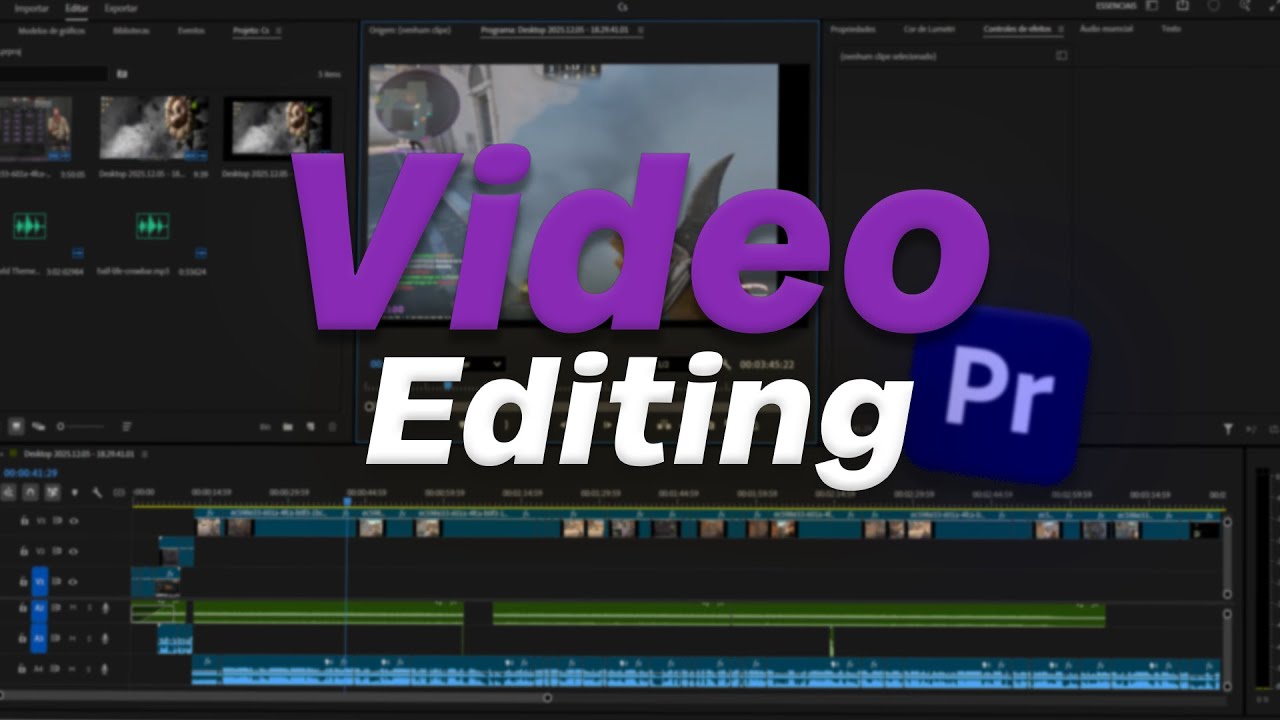Toggle insert sequences as nests icon
This screenshot has width=1280, height=720.
click(8, 492)
